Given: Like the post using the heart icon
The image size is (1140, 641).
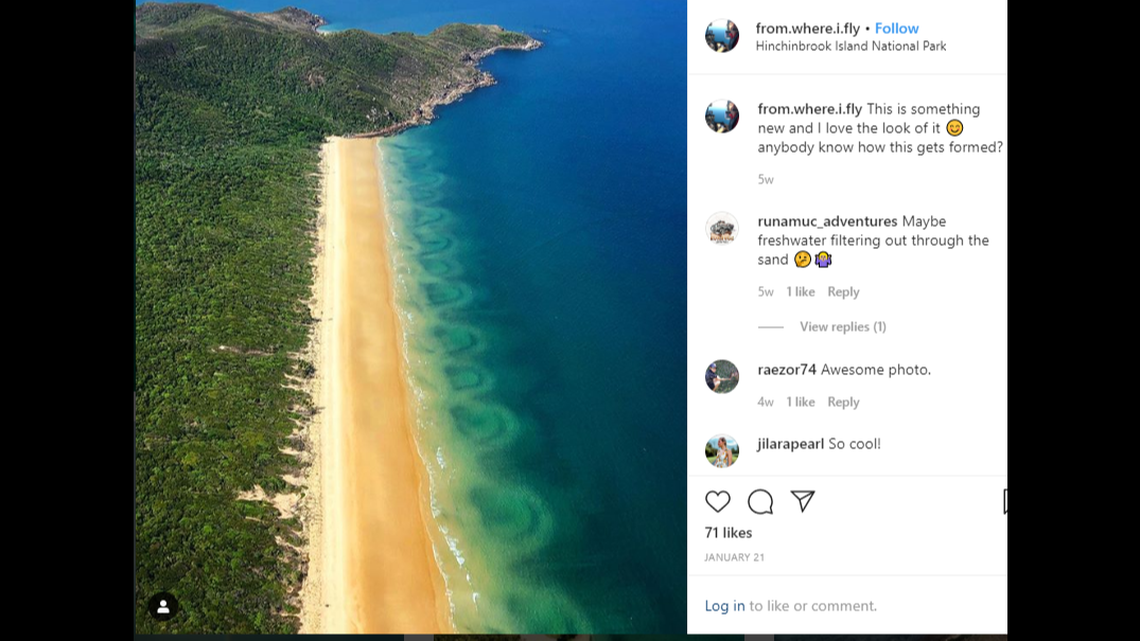Looking at the screenshot, I should [x=717, y=501].
